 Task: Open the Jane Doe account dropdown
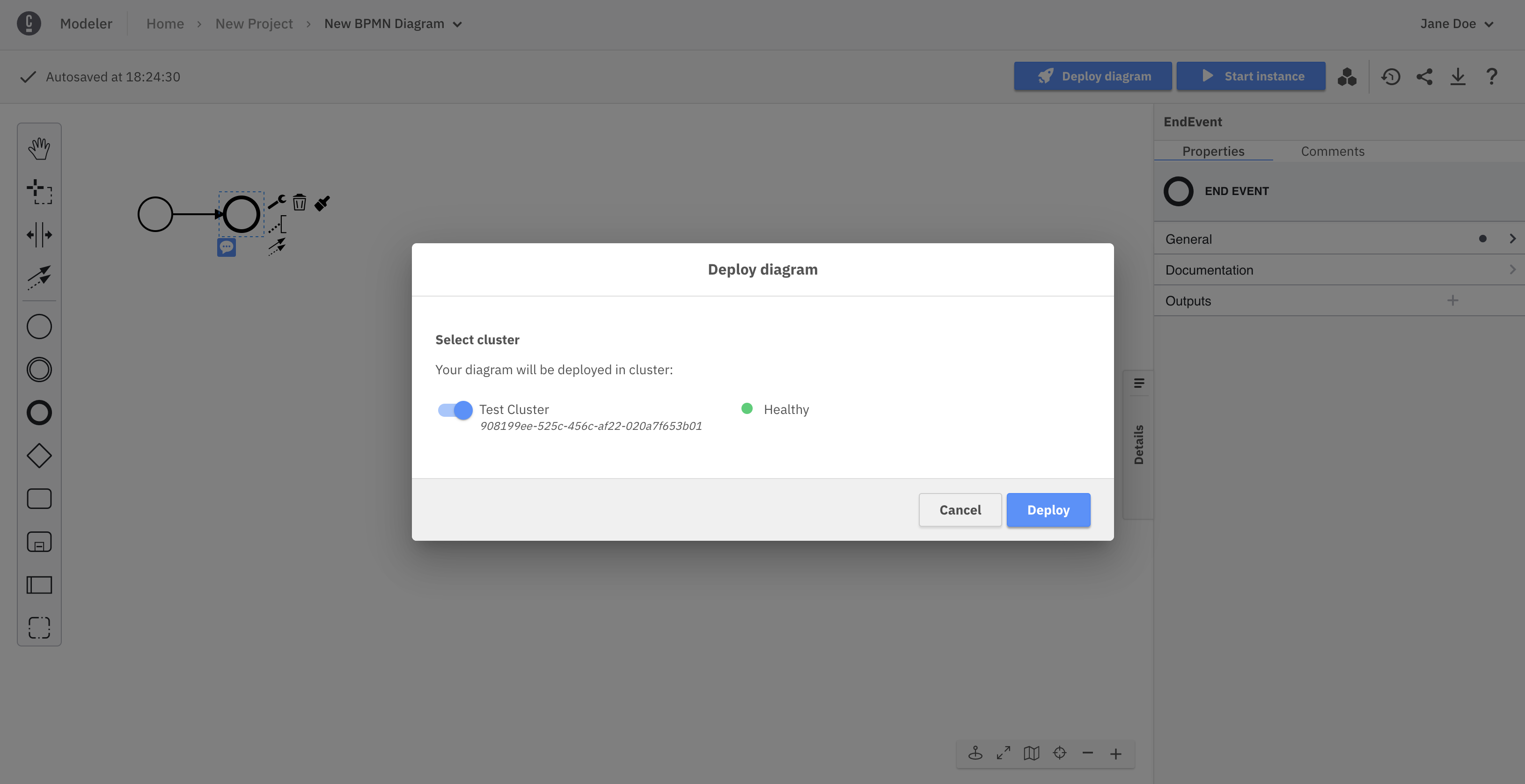[x=1456, y=24]
